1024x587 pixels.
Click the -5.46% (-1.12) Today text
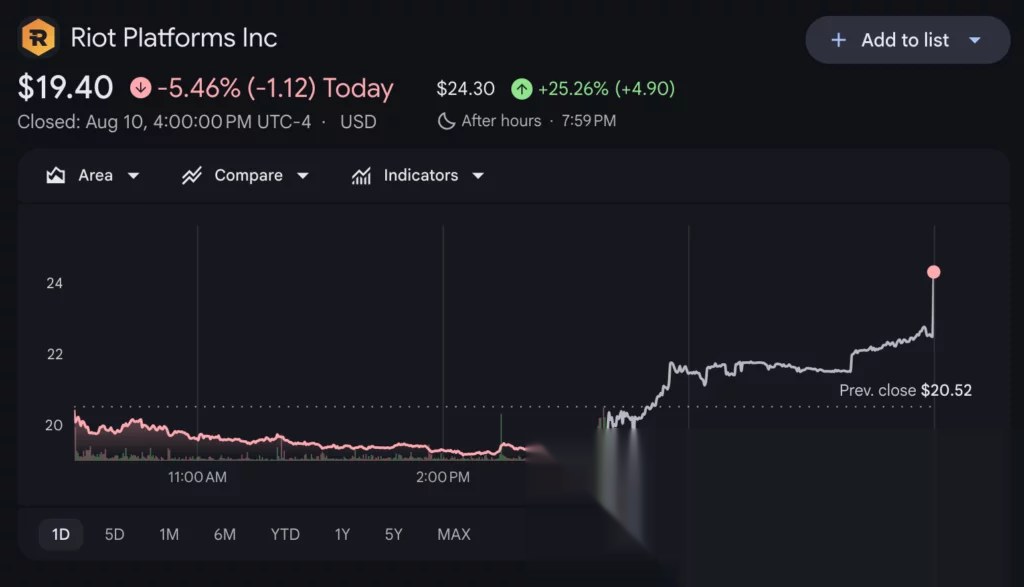tap(275, 87)
